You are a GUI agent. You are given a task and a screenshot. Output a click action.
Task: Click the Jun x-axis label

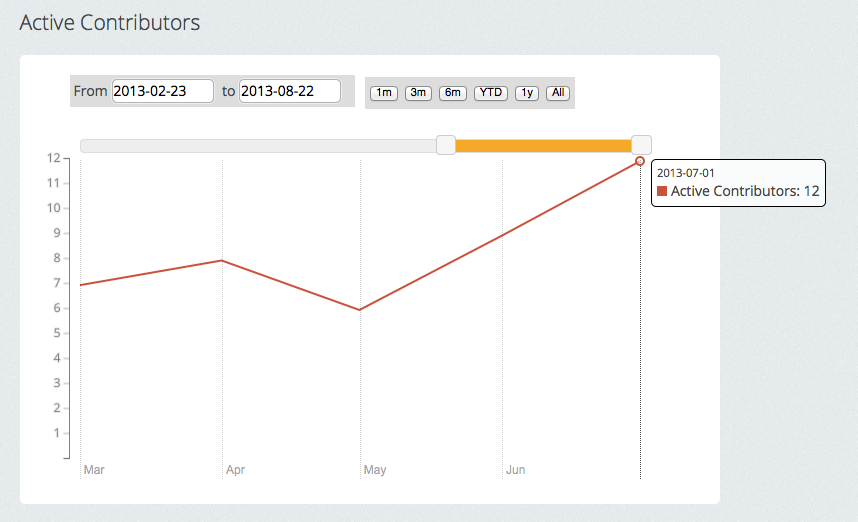515,469
